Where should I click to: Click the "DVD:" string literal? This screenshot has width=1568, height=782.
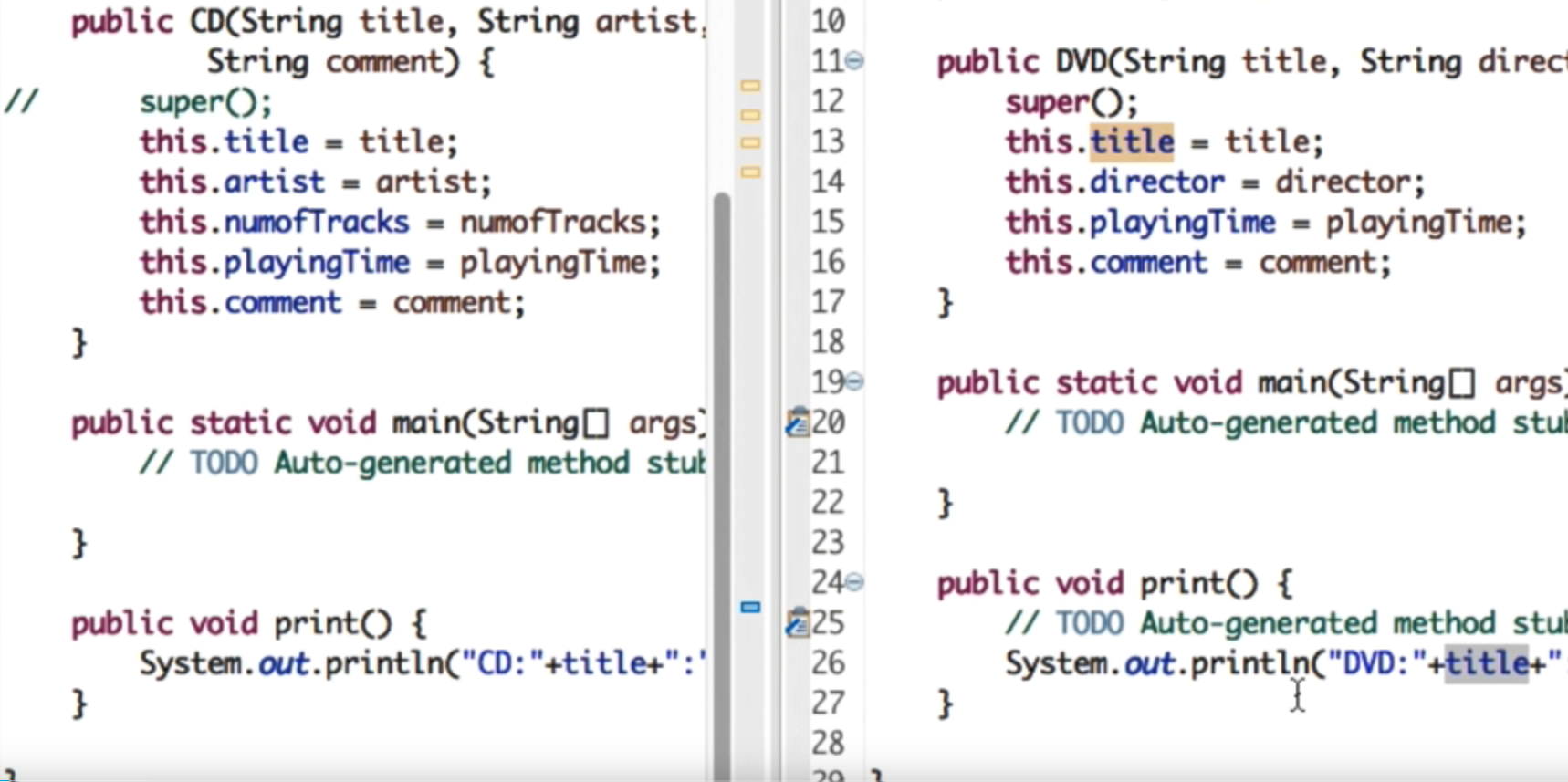tap(1377, 664)
